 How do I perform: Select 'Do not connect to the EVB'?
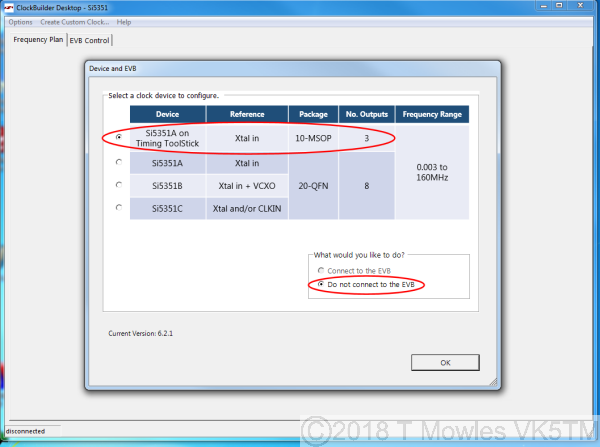(x=321, y=285)
